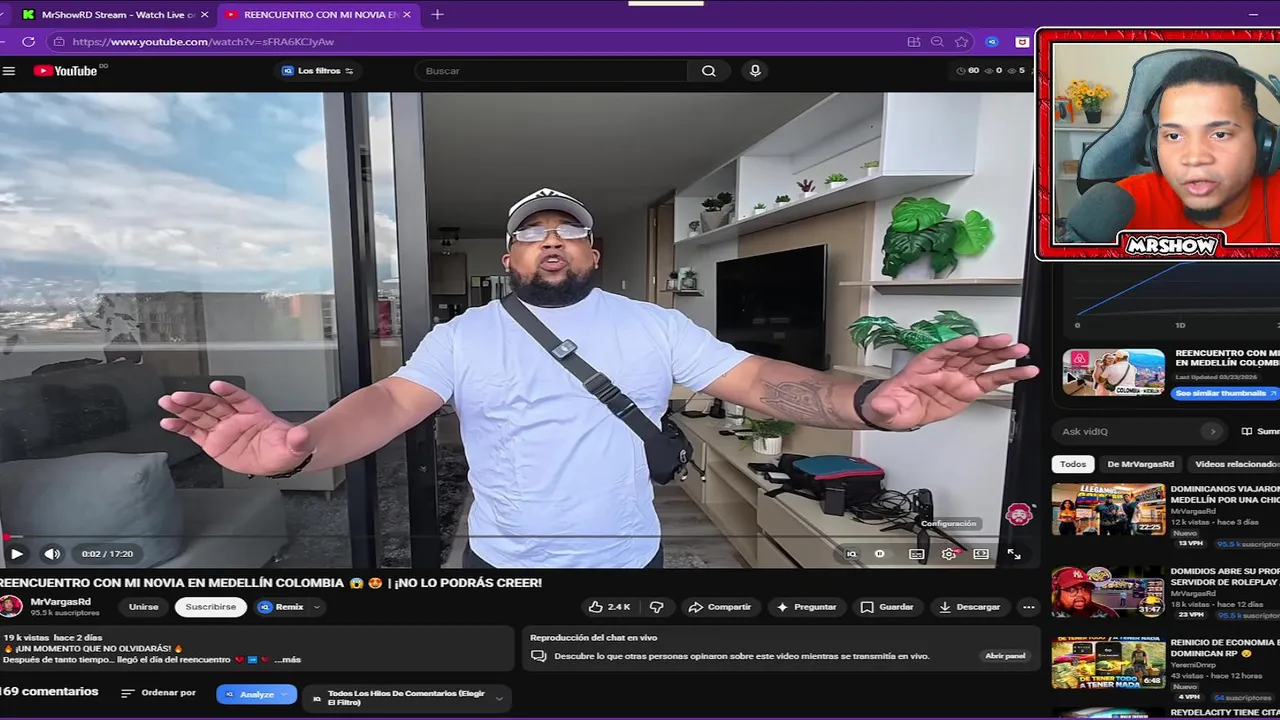Screen dimensions: 1280x720
Task: Select the REENCUENTRO CON MI NOVIA YouTube tab
Action: (319, 15)
